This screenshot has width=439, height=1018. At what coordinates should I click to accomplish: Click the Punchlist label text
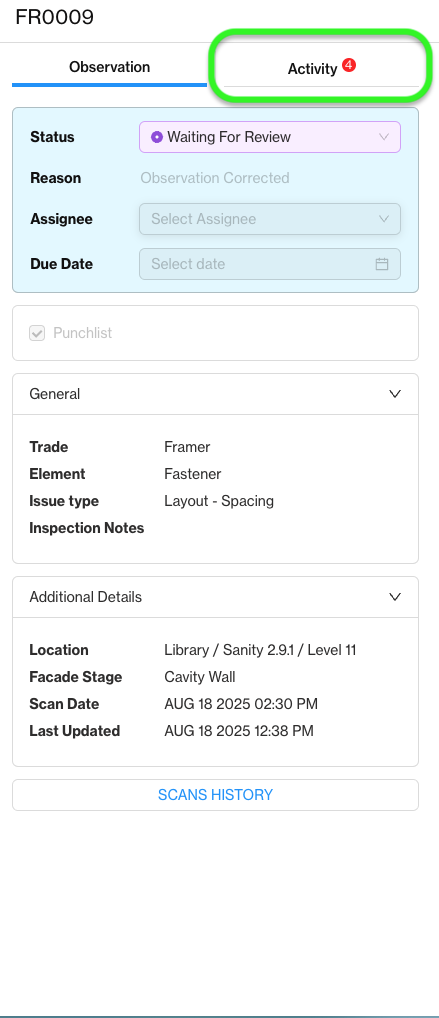click(82, 333)
